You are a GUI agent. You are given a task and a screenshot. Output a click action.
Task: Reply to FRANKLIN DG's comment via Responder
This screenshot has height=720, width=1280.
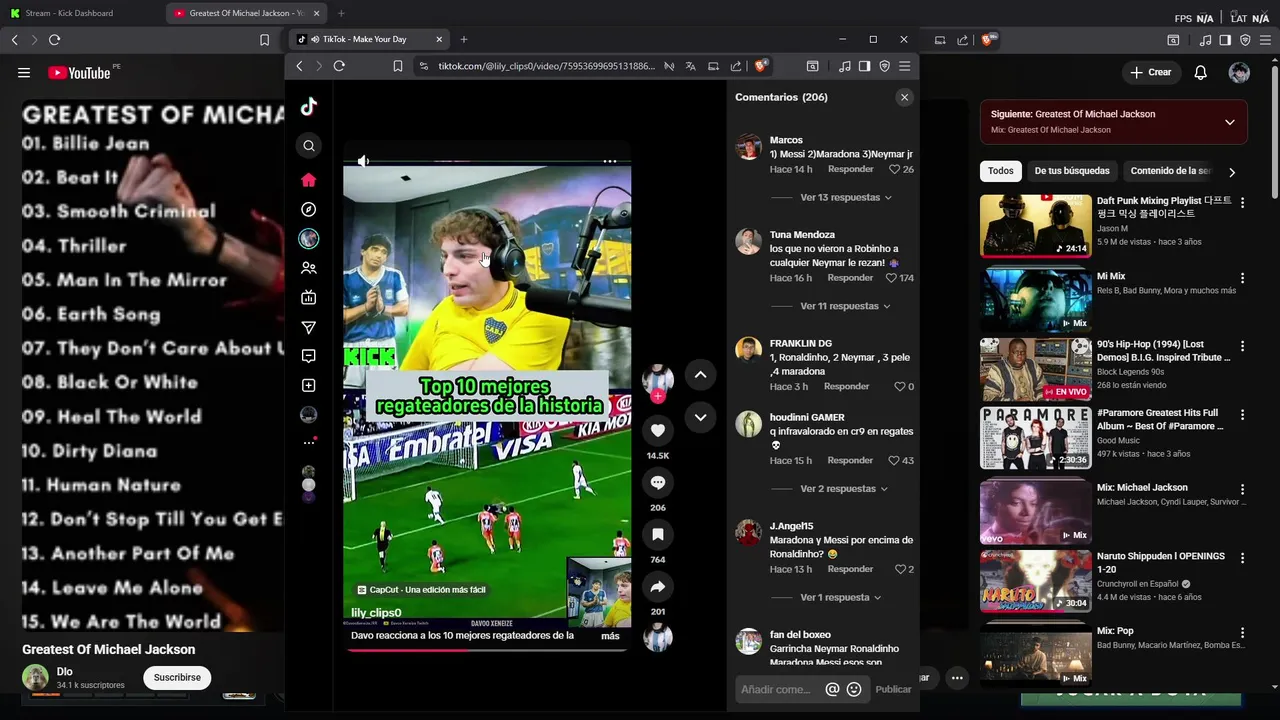pos(846,387)
